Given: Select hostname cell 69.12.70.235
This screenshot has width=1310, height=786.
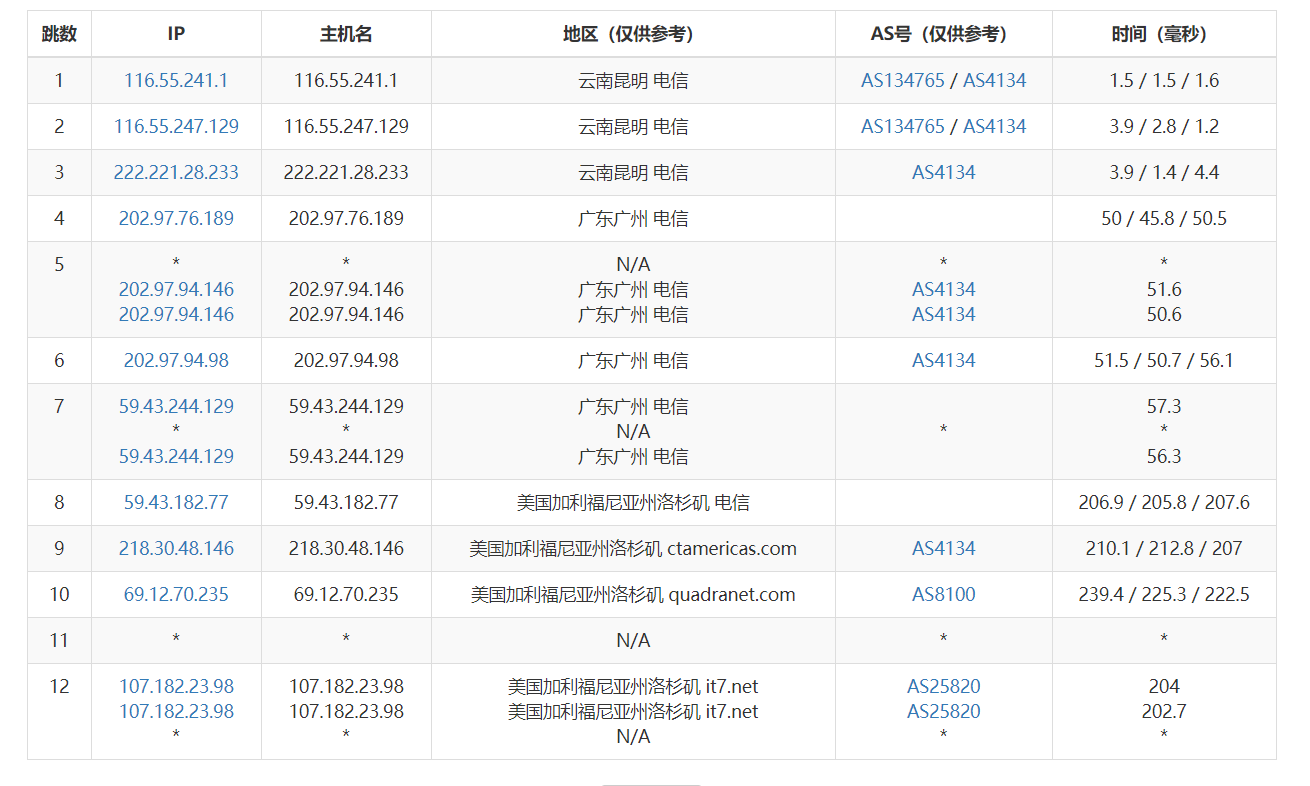Looking at the screenshot, I should (346, 595).
